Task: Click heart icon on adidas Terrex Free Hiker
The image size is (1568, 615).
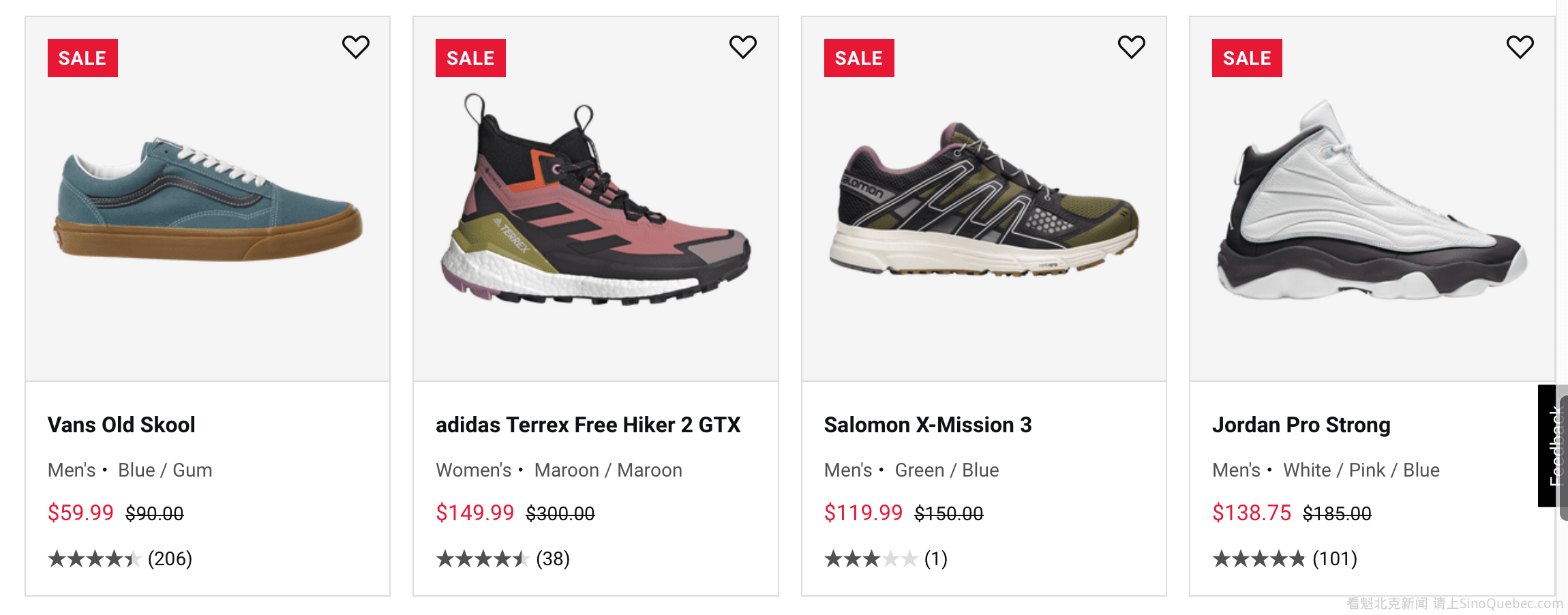Action: 742,47
